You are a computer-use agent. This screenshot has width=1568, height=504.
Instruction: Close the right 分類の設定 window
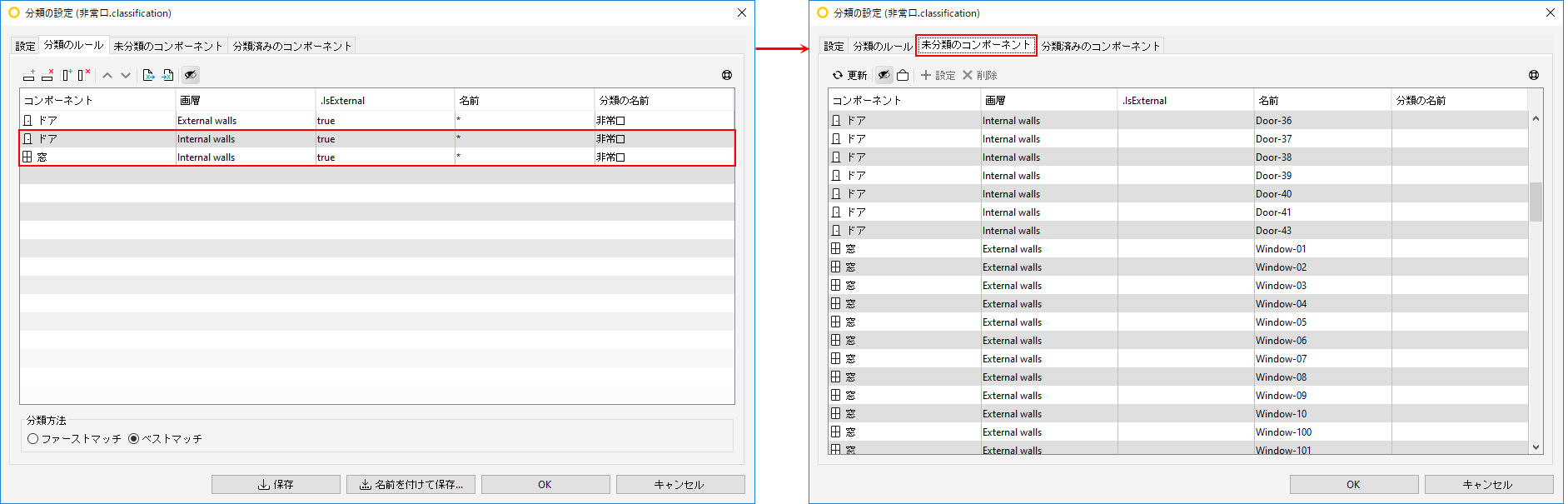click(1550, 12)
